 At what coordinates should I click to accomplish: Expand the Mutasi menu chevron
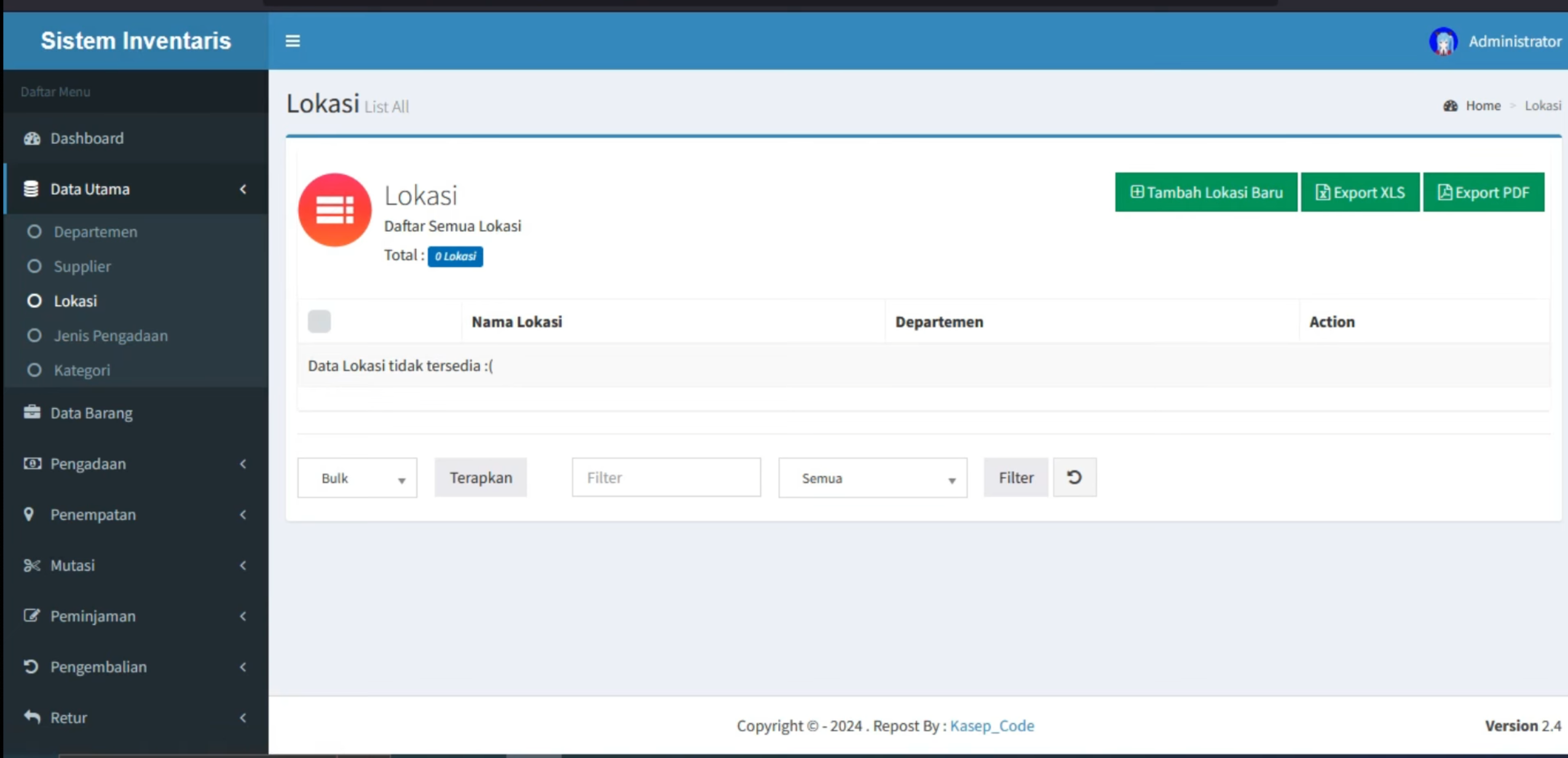point(243,565)
